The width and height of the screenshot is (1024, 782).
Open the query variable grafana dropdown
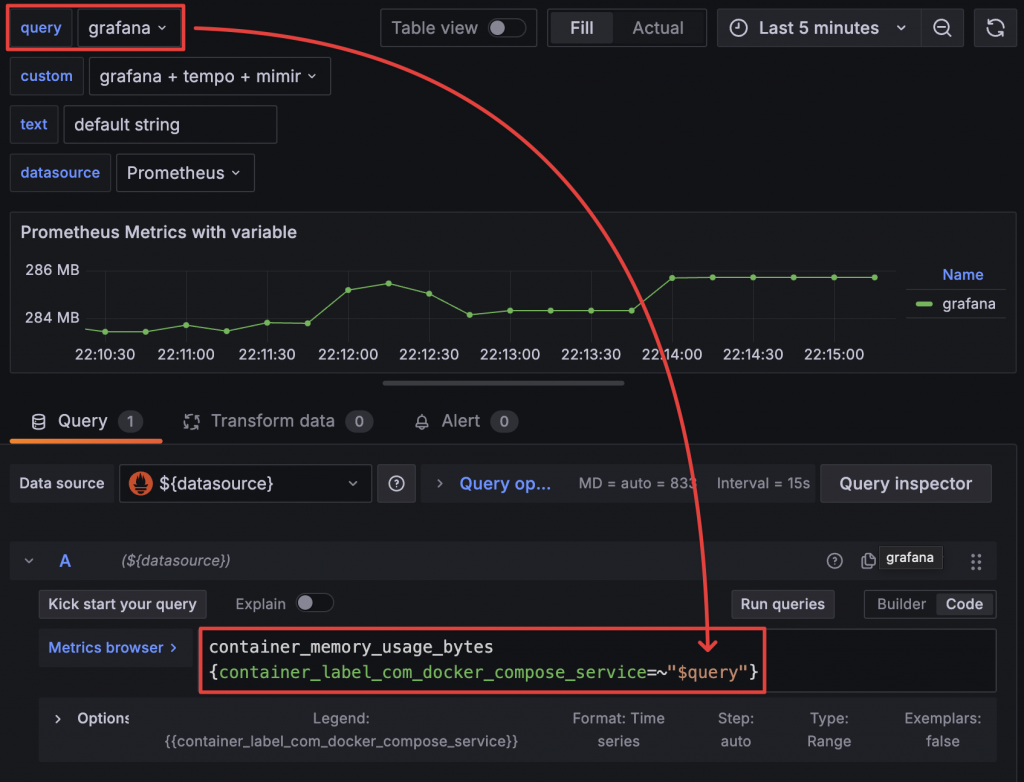point(128,28)
